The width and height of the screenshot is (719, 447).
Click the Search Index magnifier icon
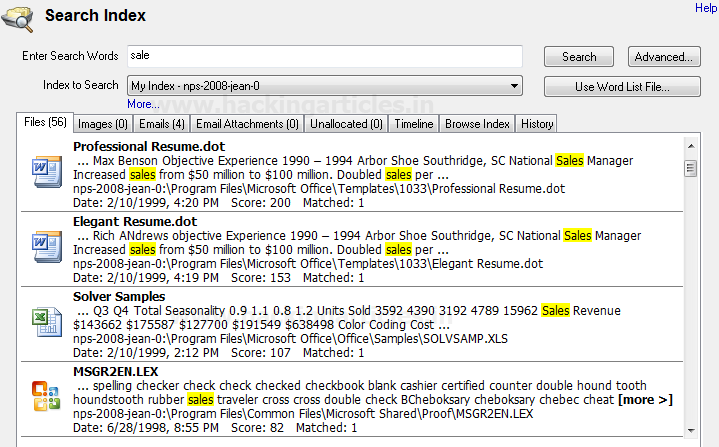[x=19, y=16]
